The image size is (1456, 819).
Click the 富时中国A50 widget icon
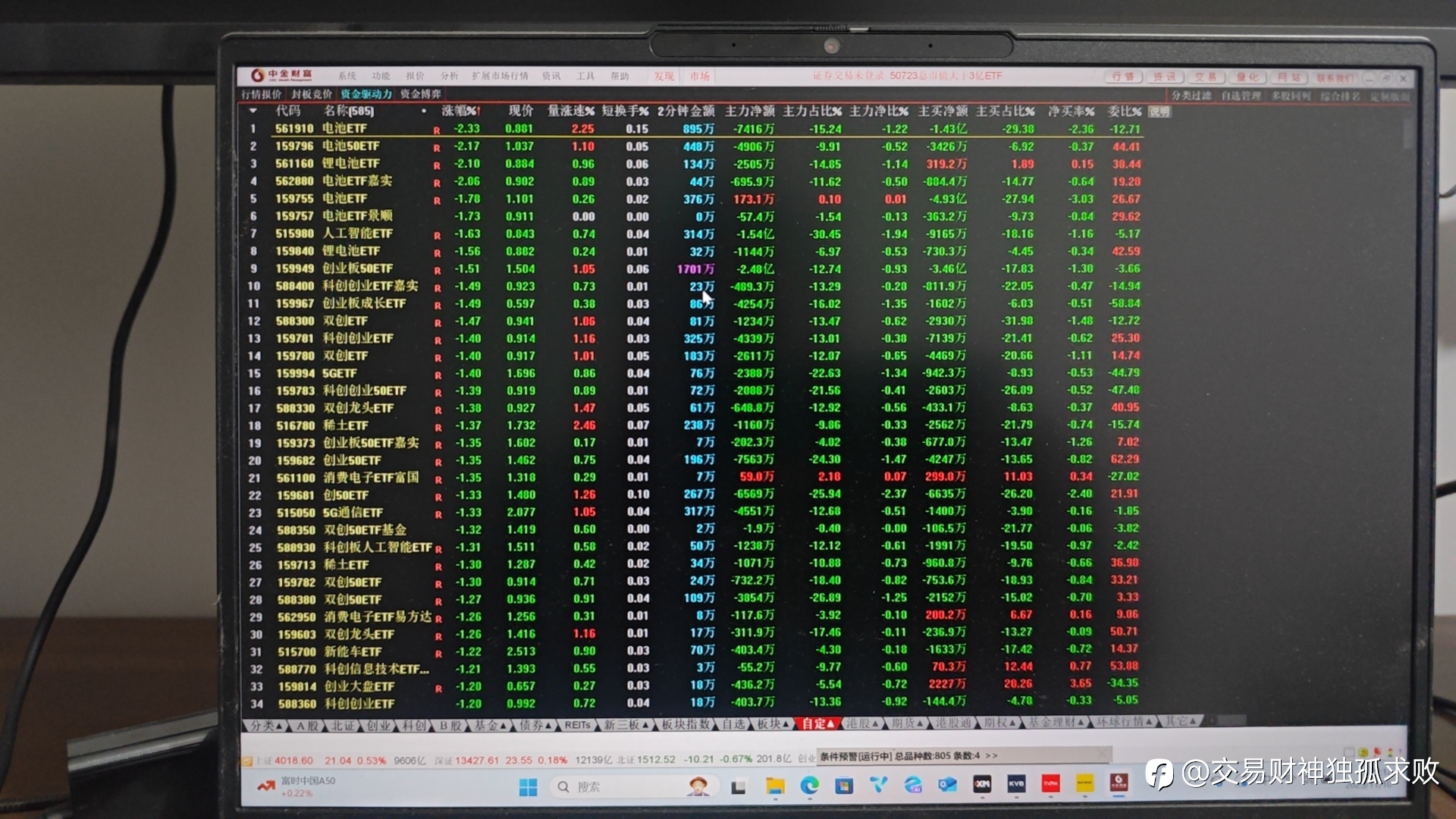(x=265, y=786)
